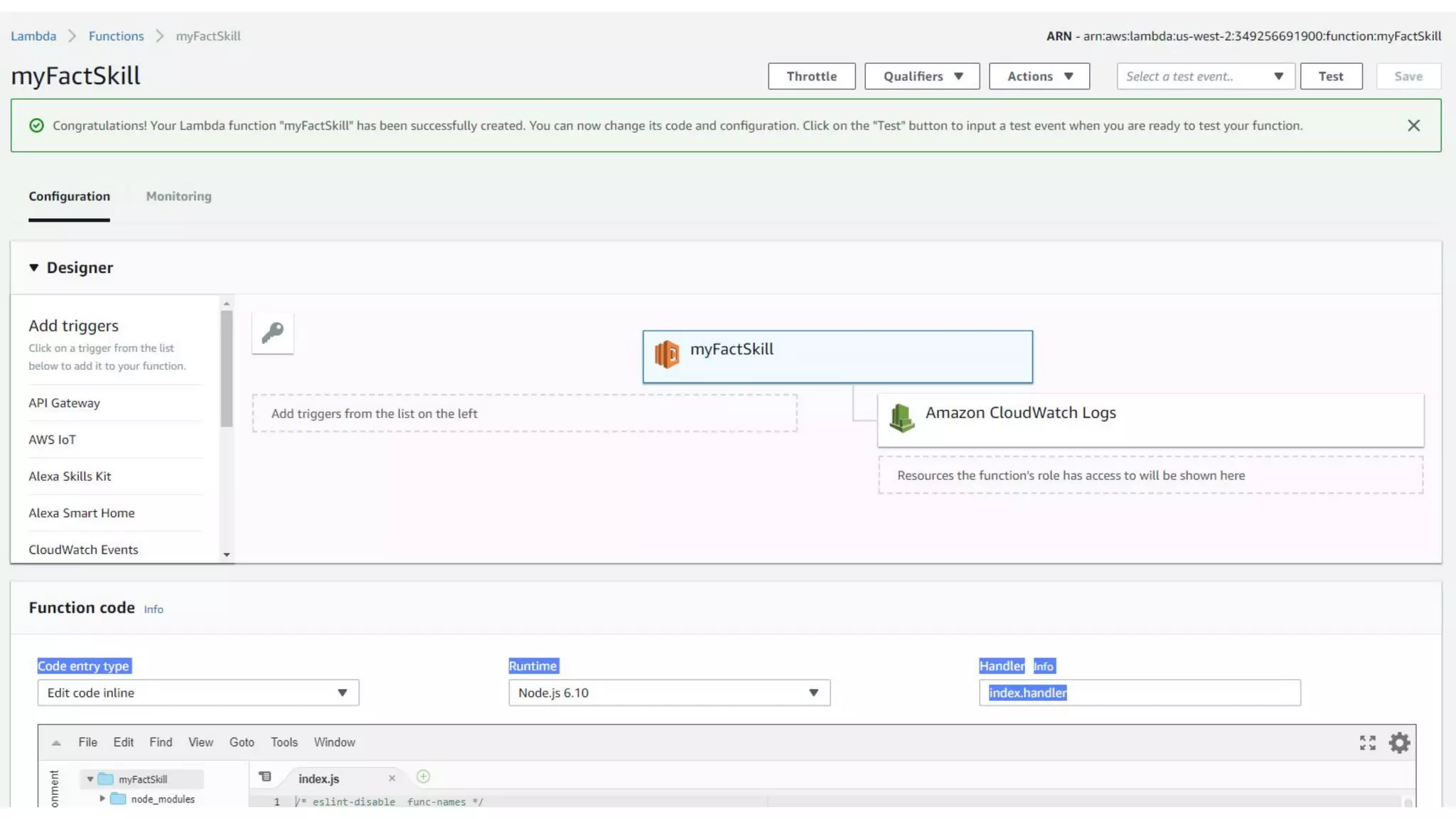Select the myFactSkill Lambda function box
1456x819 pixels.
pyautogui.click(x=837, y=356)
